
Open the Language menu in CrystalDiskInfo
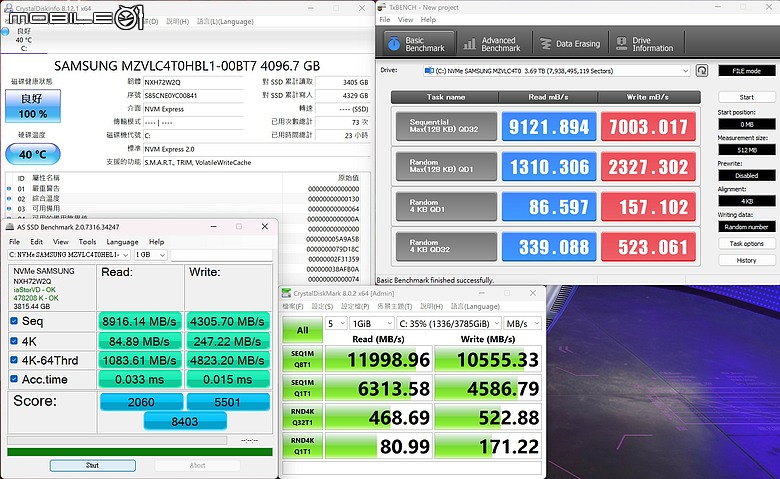click(225, 21)
